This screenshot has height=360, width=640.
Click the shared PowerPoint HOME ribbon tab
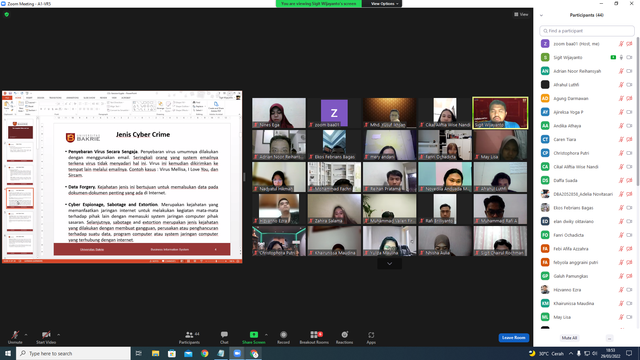[18, 98]
